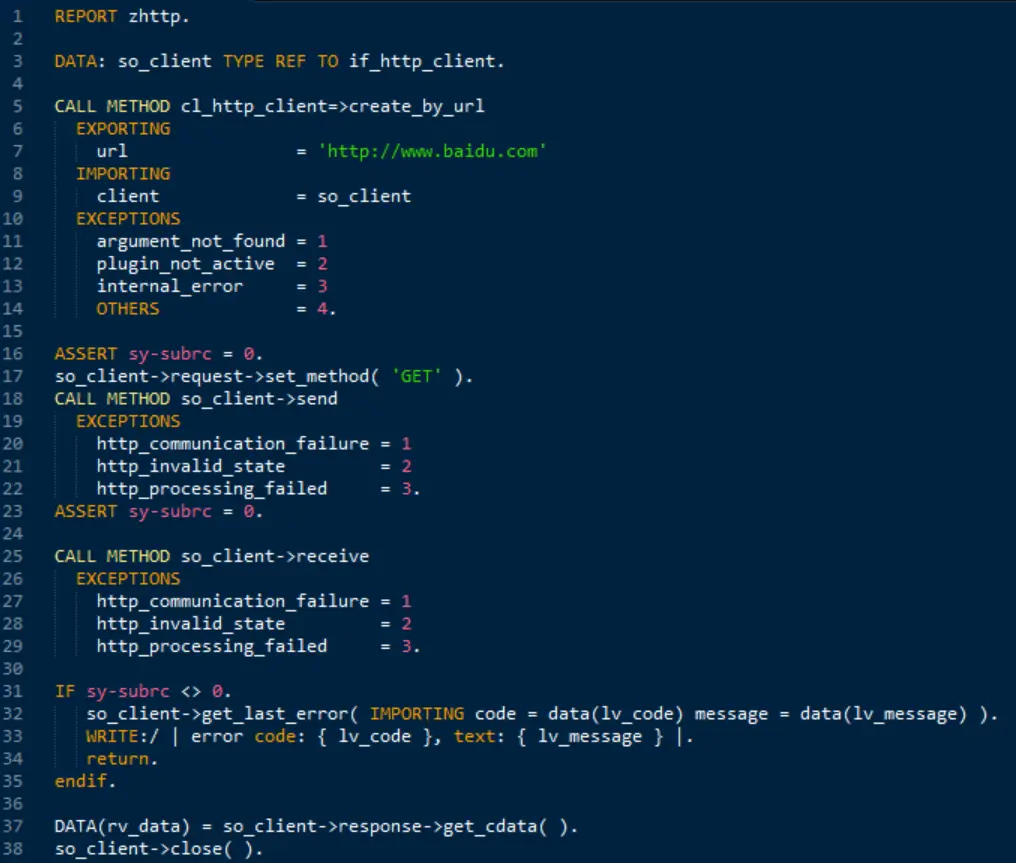Click 'http_invalid_state' on line 28
This screenshot has width=1016, height=863.
point(190,623)
